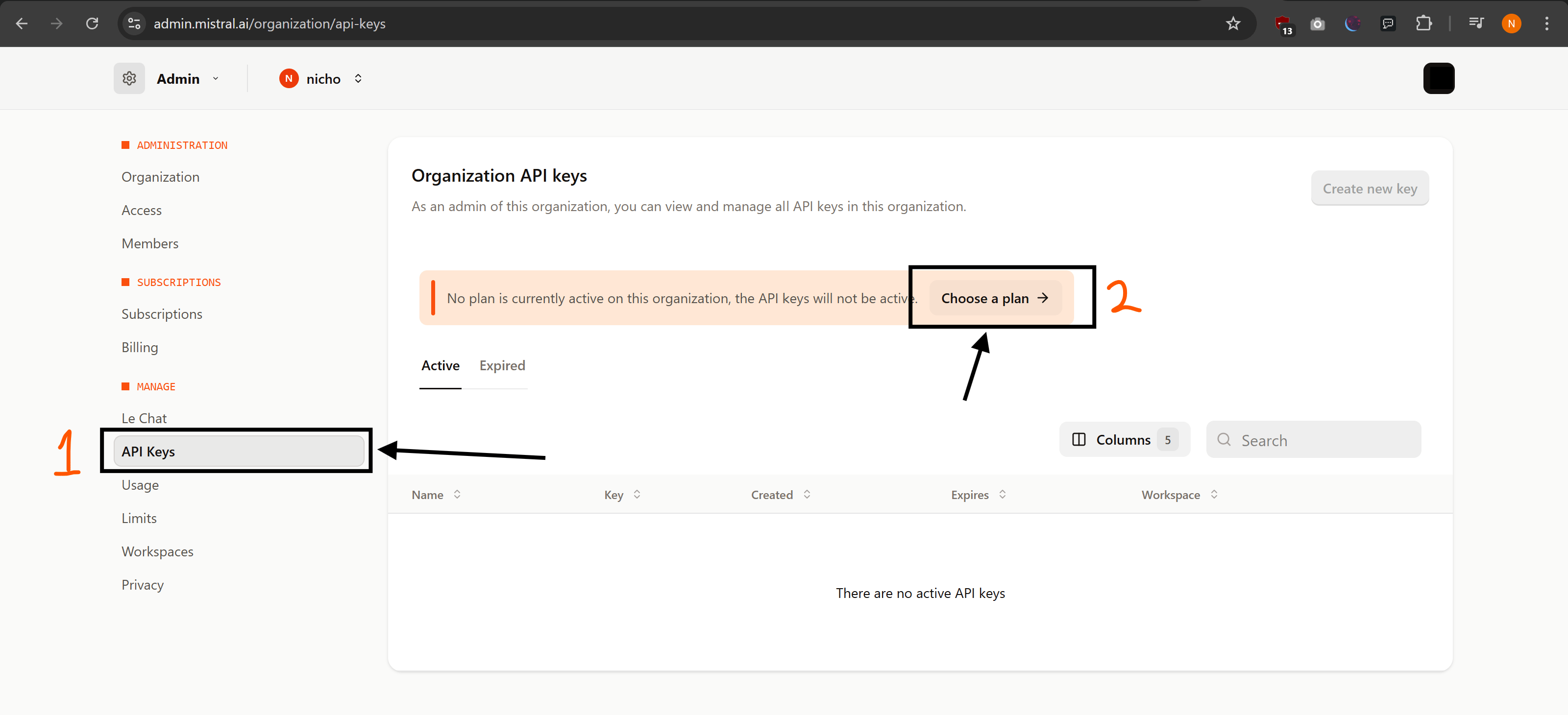The height and width of the screenshot is (715, 1568).
Task: Go to Members page
Action: pos(150,243)
